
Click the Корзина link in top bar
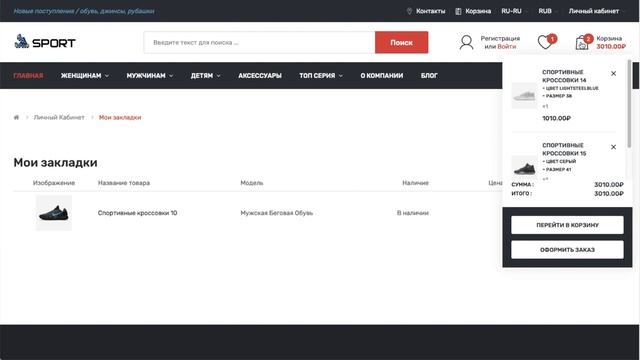click(x=478, y=11)
